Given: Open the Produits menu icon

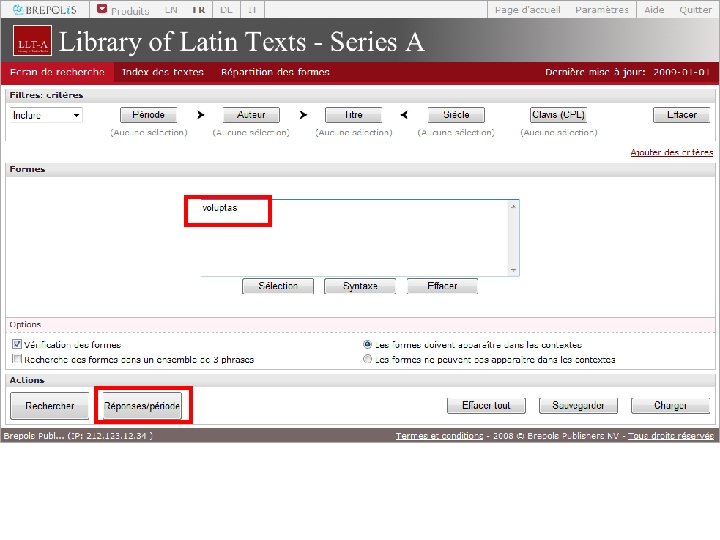Looking at the screenshot, I should click(x=102, y=9).
